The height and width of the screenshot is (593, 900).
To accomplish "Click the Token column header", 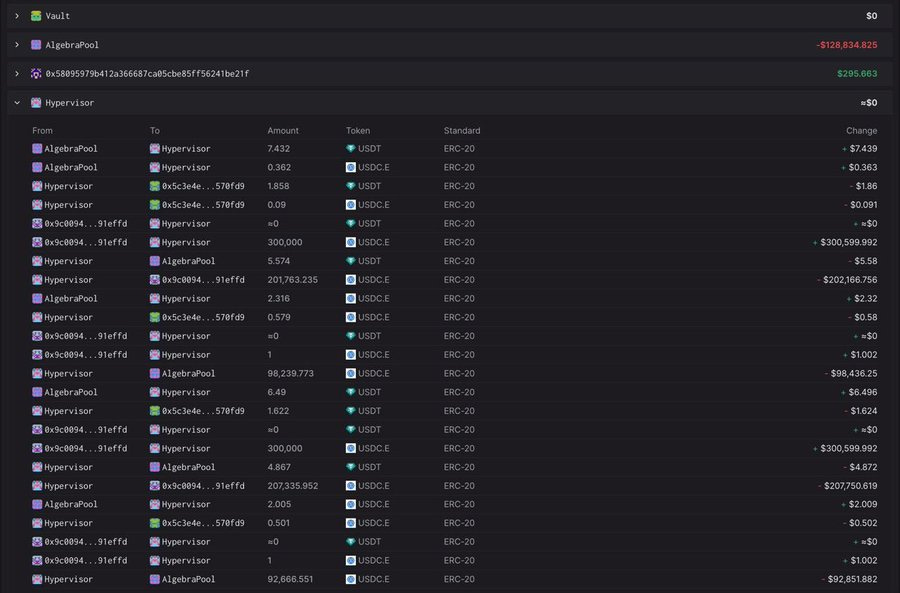I will pyautogui.click(x=358, y=131).
